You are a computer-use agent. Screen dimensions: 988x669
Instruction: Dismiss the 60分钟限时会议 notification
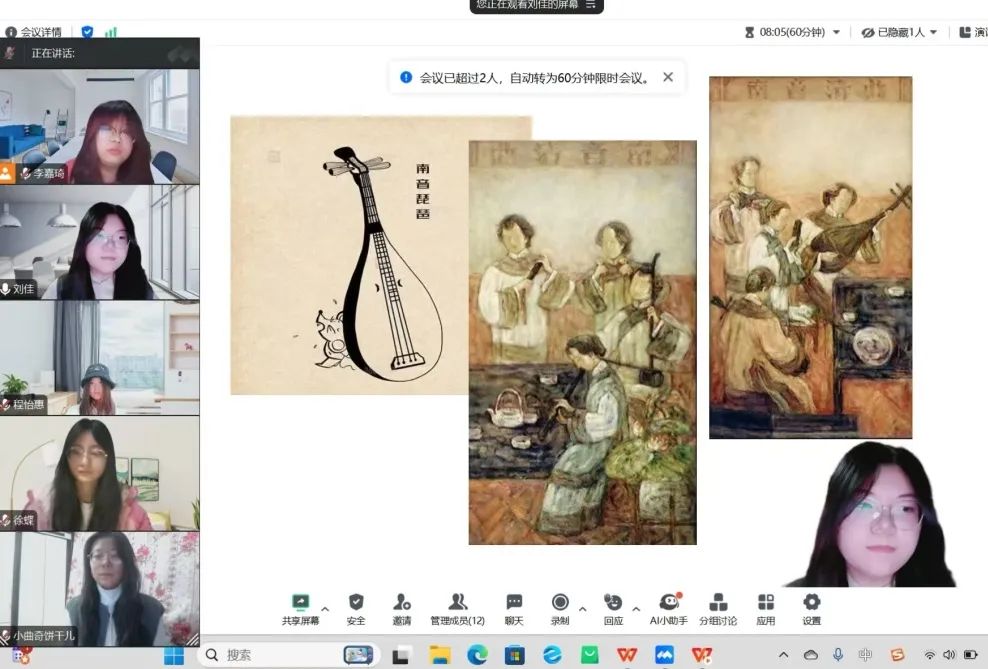point(668,77)
